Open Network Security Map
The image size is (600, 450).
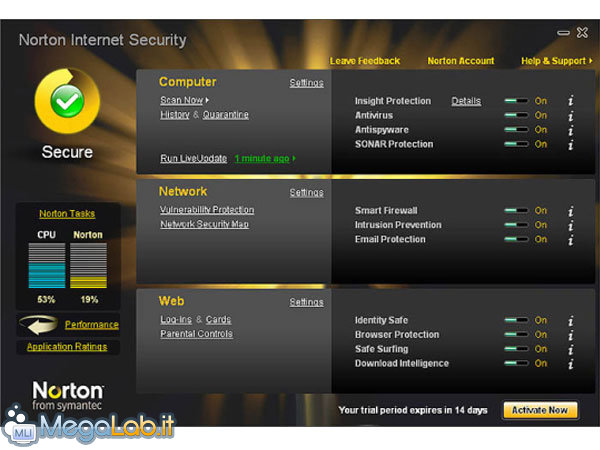pos(204,224)
